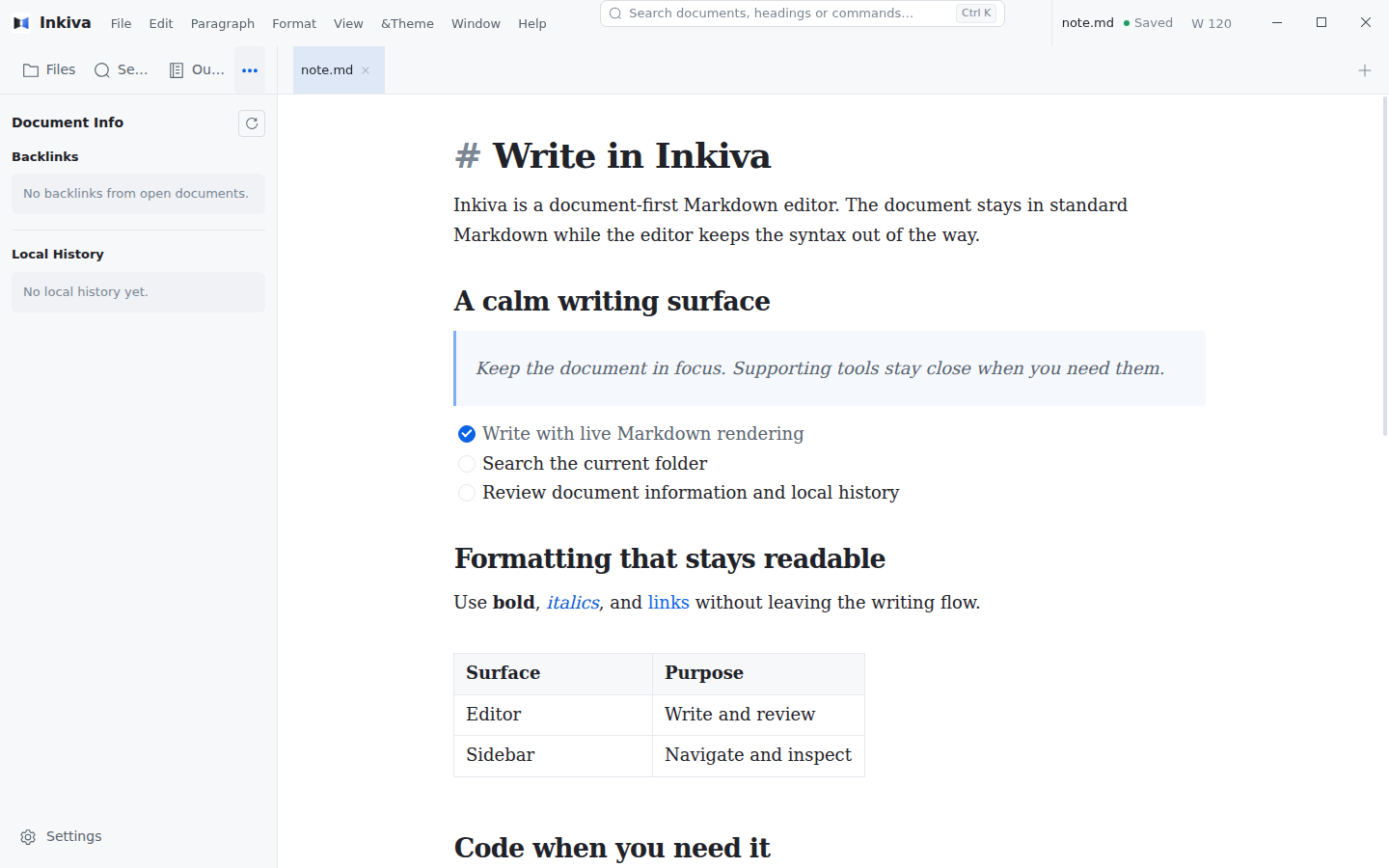
Task: Click the document vertical scrollbar
Action: (1385, 266)
